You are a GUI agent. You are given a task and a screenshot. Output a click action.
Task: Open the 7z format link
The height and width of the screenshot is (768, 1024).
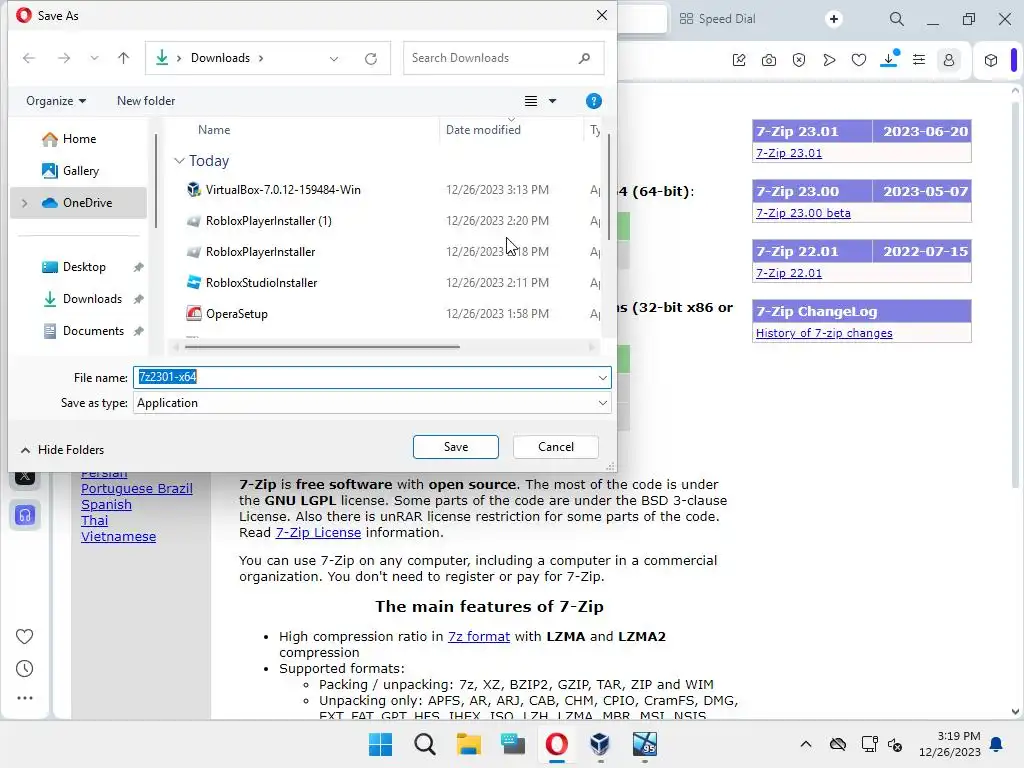[x=479, y=636]
